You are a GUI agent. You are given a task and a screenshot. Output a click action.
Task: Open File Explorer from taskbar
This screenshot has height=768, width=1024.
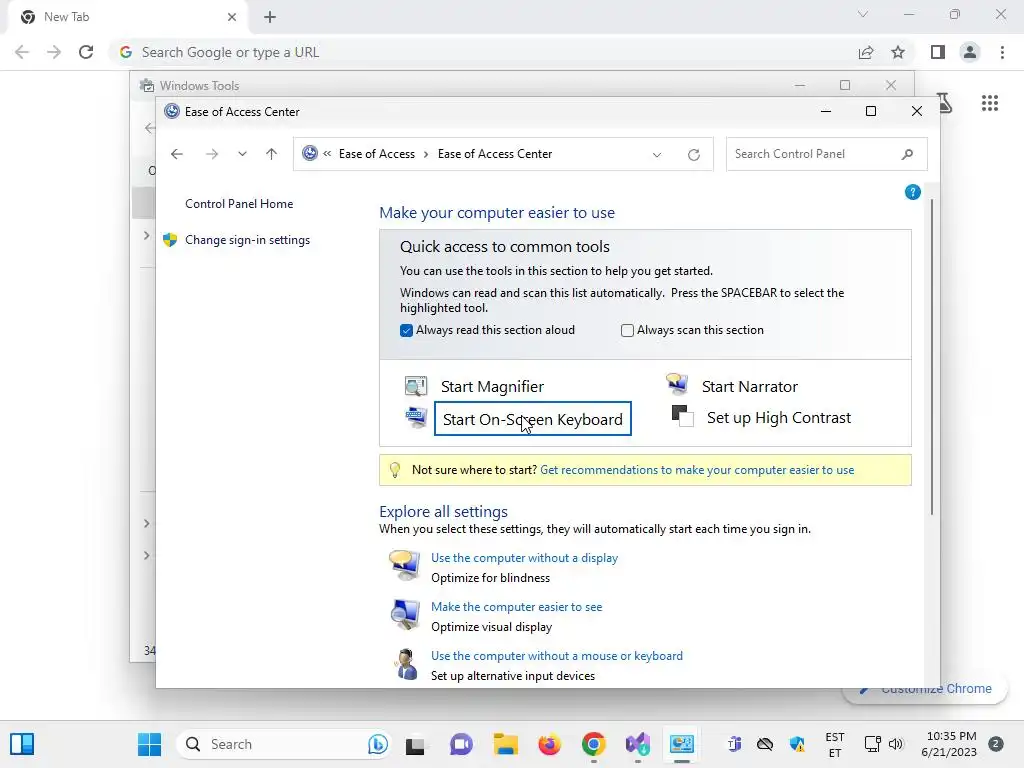[505, 744]
